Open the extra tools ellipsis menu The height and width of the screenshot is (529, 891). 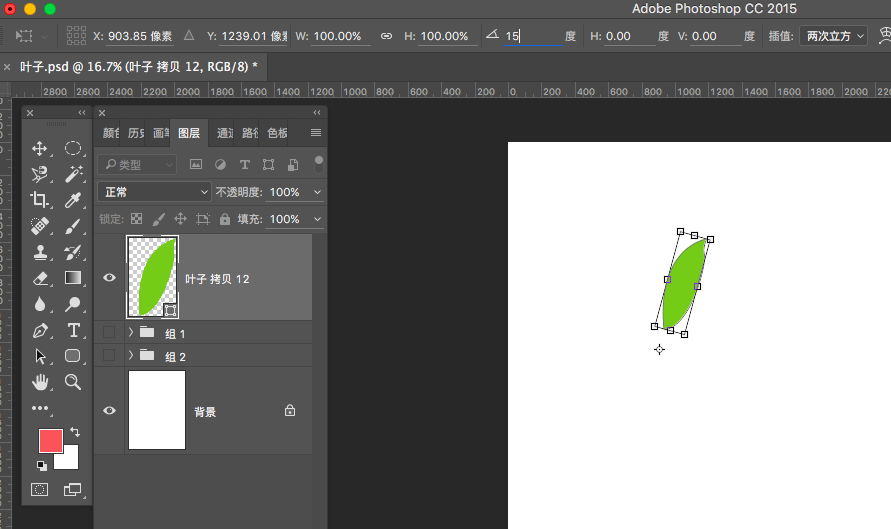point(40,408)
